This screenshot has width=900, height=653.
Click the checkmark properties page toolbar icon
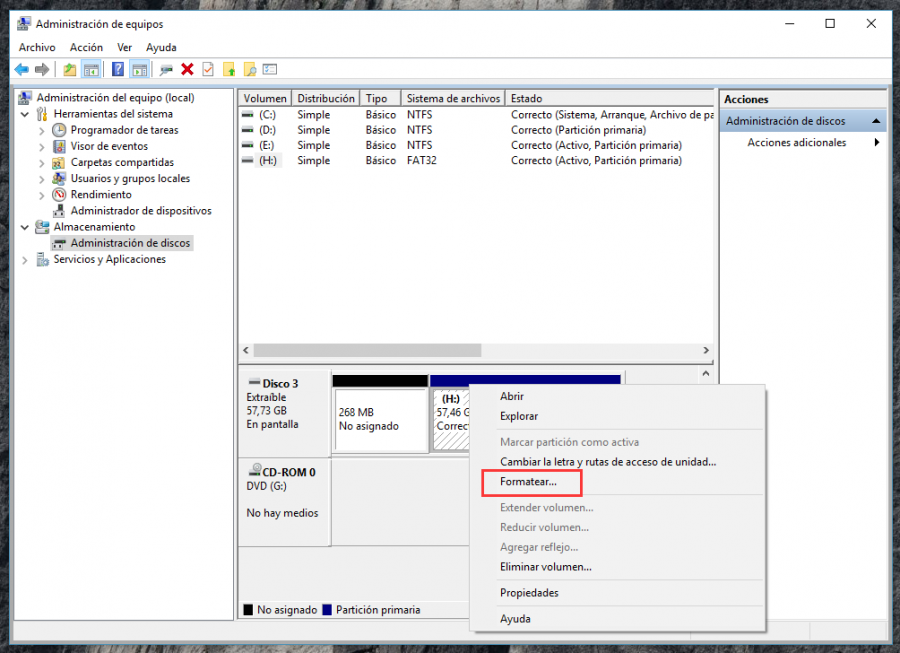coord(208,69)
